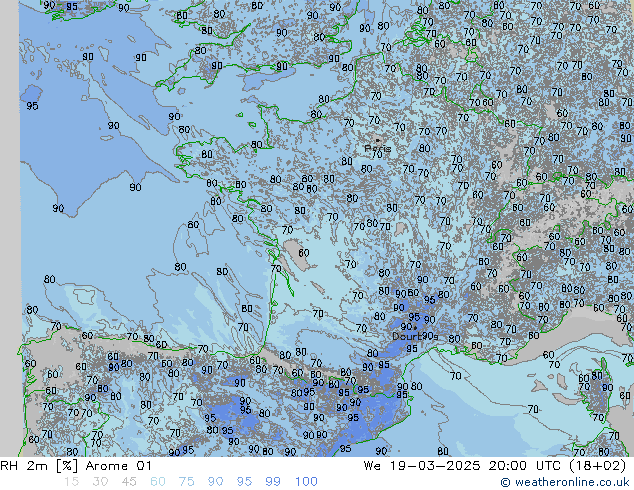Choose the 95 value in the legend scale
The image size is (634, 490).
[244, 482]
